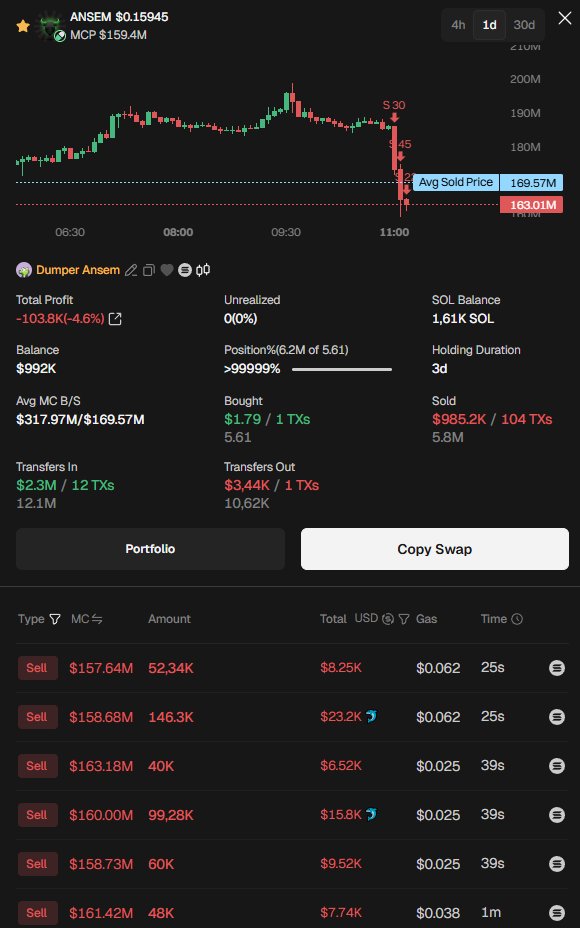
Task: Click the 1,61K SOL balance value
Action: pyautogui.click(x=463, y=319)
